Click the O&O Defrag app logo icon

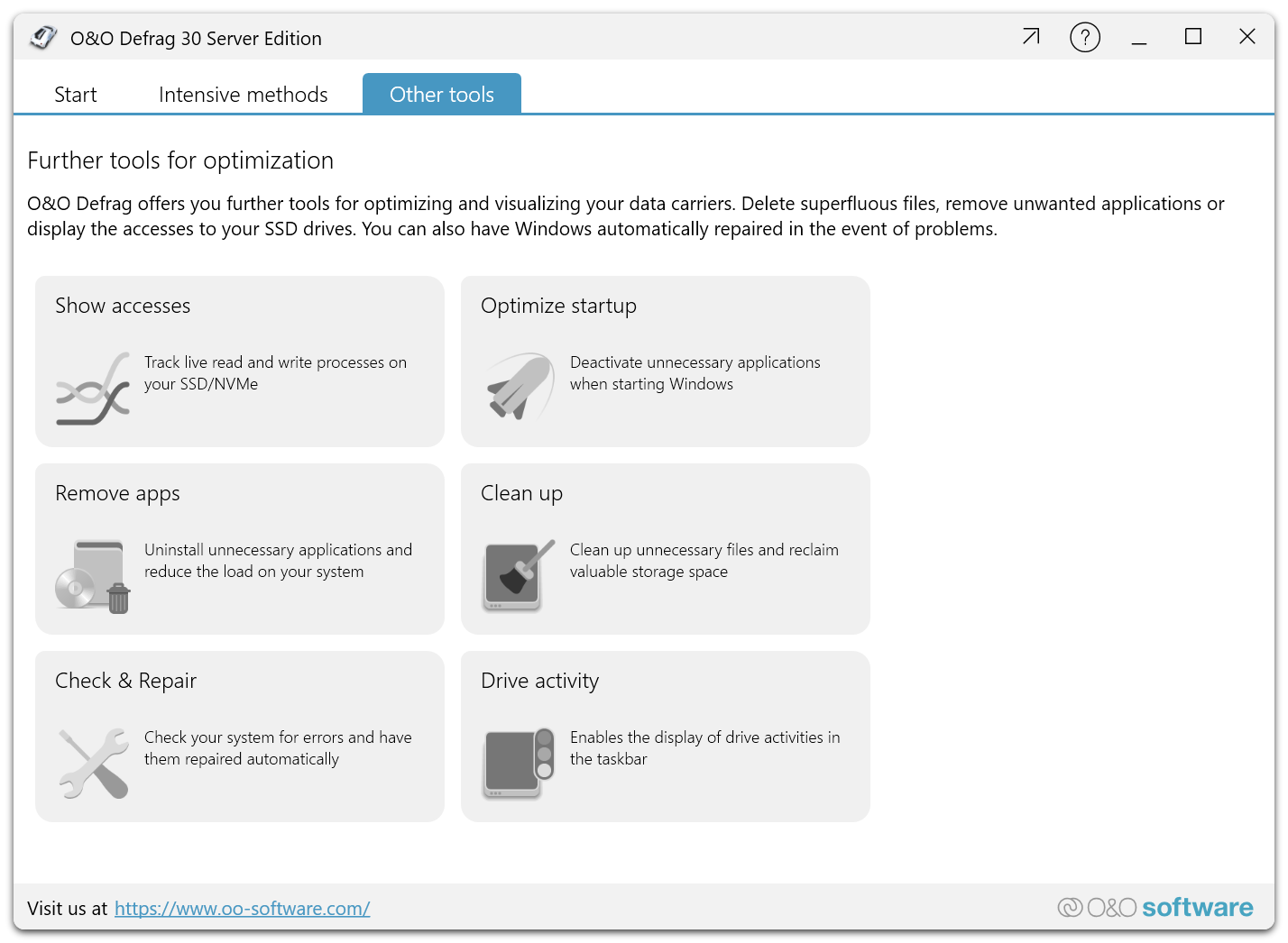[x=43, y=38]
